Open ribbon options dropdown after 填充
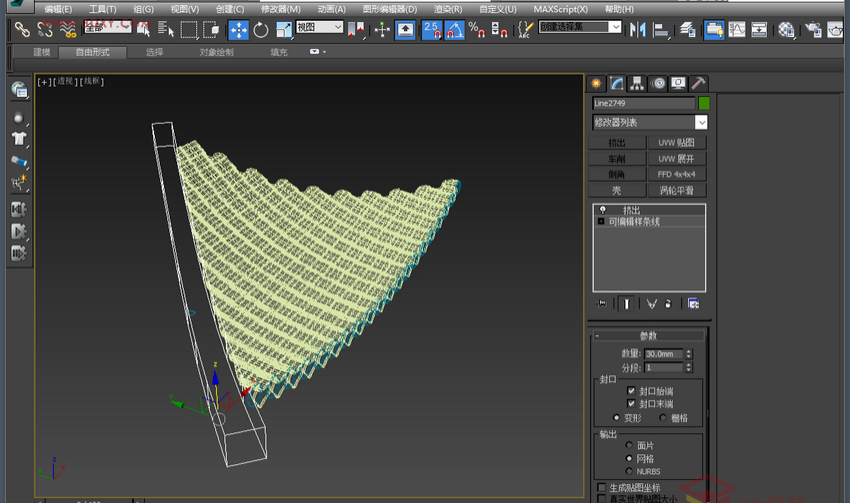 point(317,51)
